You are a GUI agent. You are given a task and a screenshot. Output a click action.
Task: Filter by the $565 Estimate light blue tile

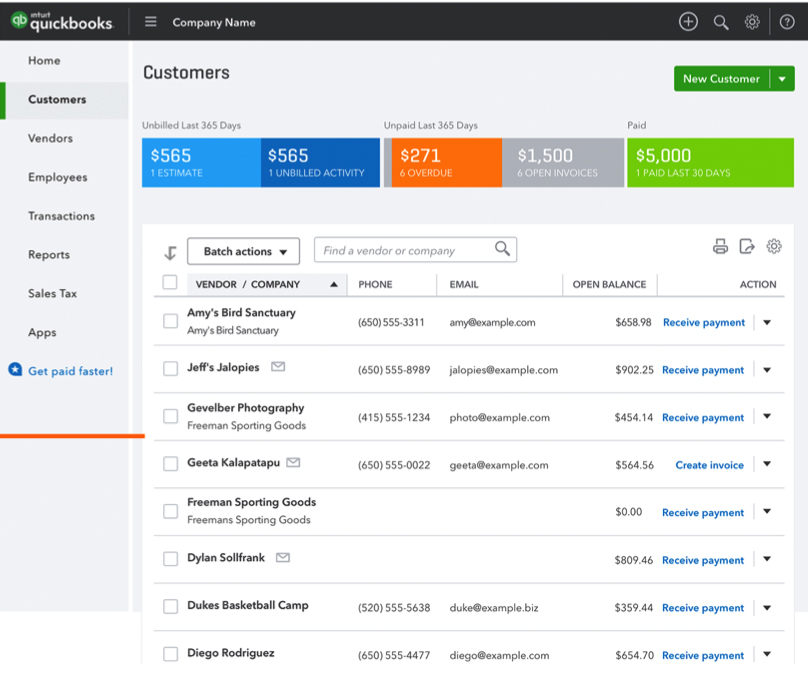pyautogui.click(x=201, y=162)
